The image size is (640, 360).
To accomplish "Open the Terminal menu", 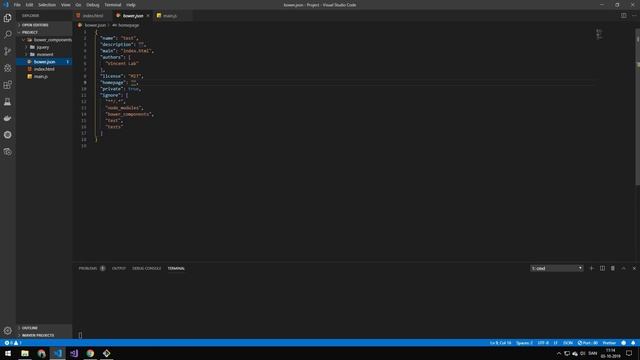I will [113, 5].
